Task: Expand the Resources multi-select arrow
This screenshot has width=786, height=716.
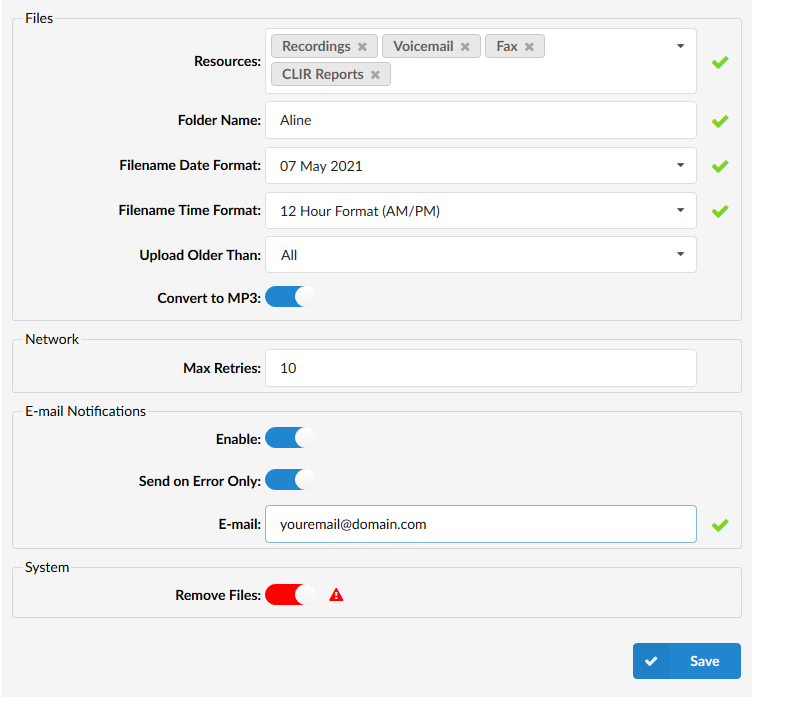Action: coord(680,46)
